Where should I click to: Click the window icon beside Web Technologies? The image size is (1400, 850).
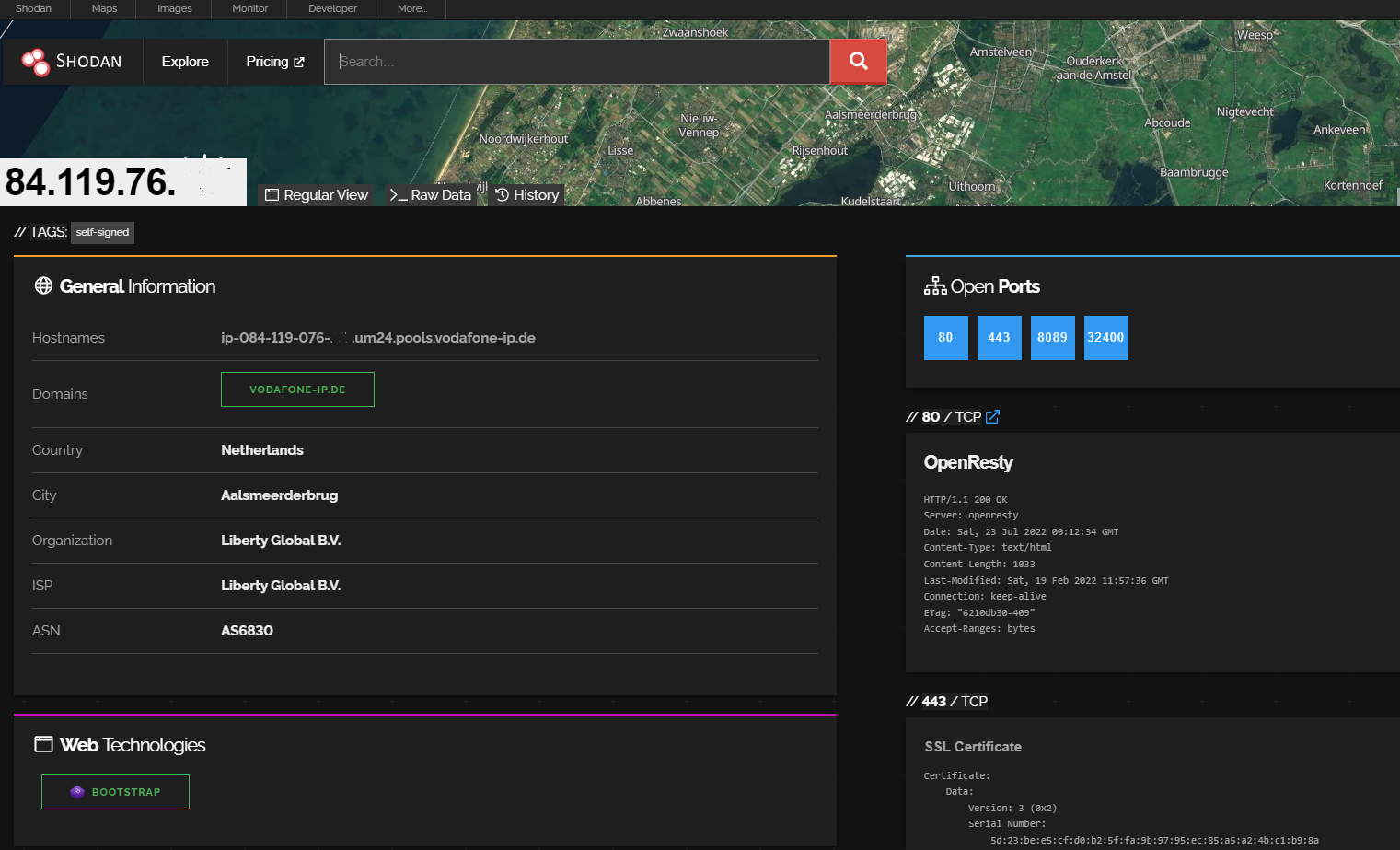[43, 744]
